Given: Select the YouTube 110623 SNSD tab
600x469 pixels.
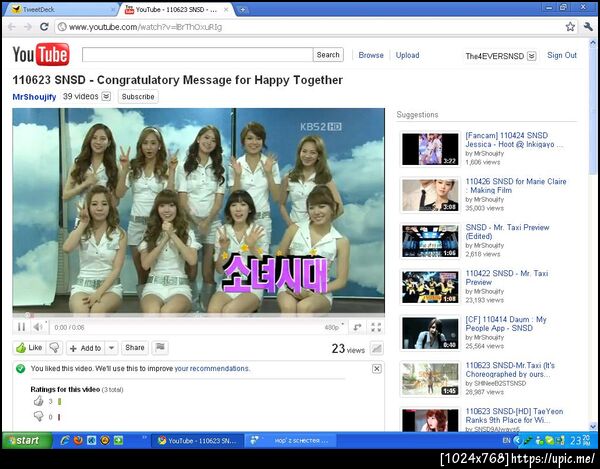Looking at the screenshot, I should [x=176, y=10].
